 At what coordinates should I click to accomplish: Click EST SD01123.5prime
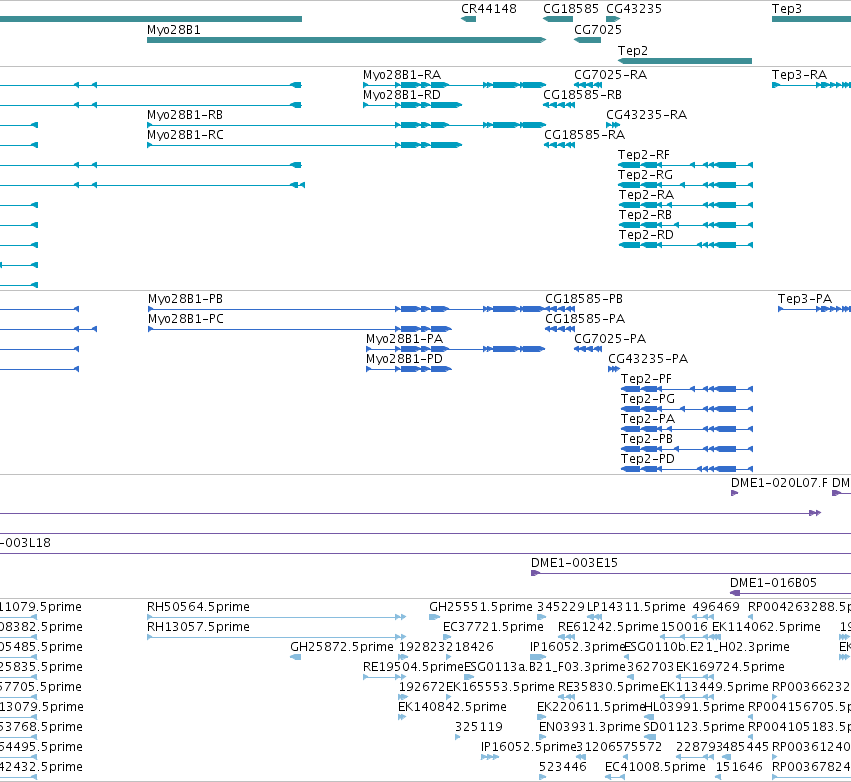click(x=650, y=736)
